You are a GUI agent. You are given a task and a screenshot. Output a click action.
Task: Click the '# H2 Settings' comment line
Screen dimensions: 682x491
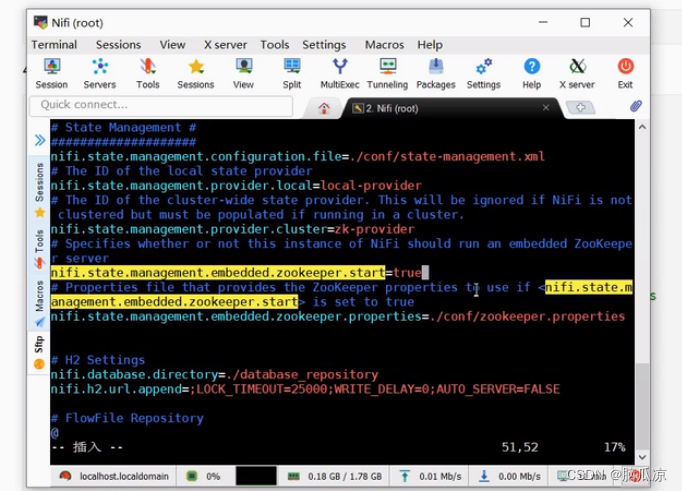coord(98,360)
